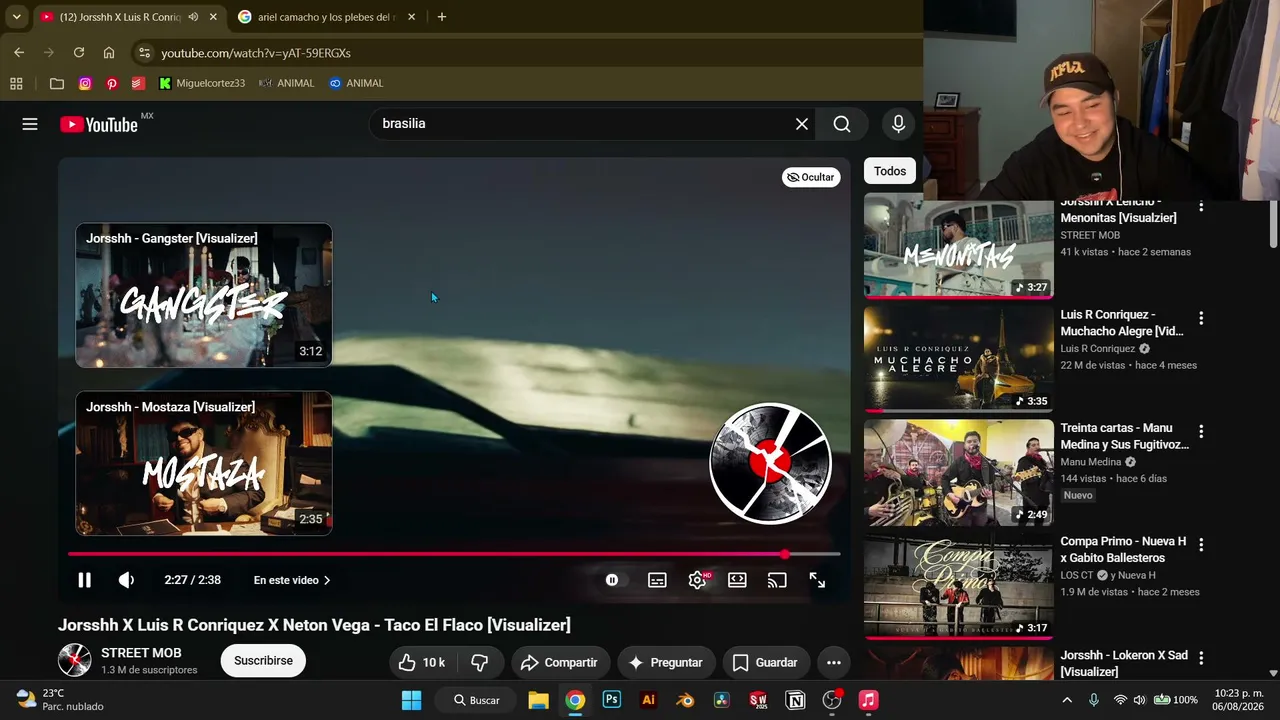View site information icon in address bar
The height and width of the screenshot is (720, 1280).
point(144,53)
